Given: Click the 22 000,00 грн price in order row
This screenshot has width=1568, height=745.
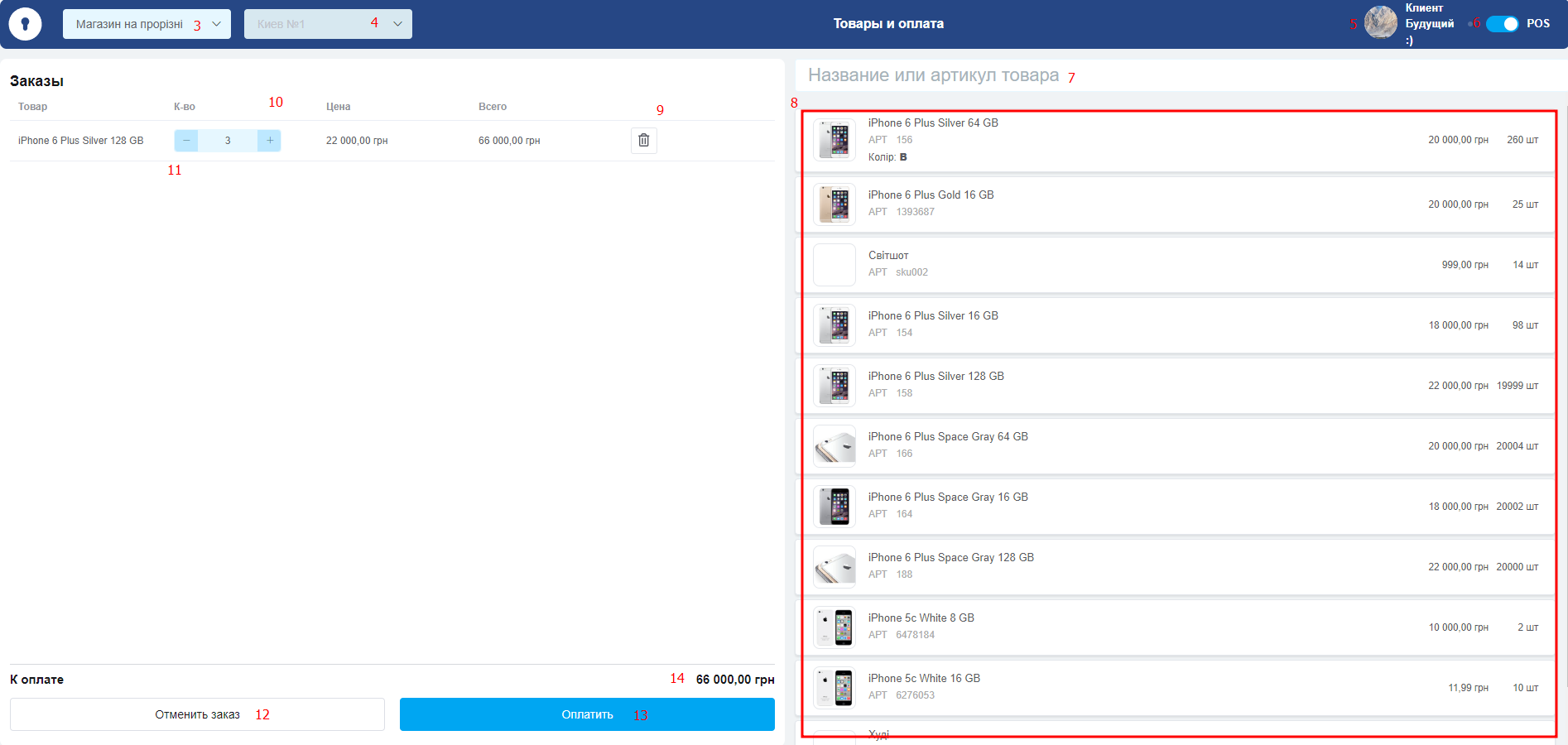Looking at the screenshot, I should tap(357, 141).
